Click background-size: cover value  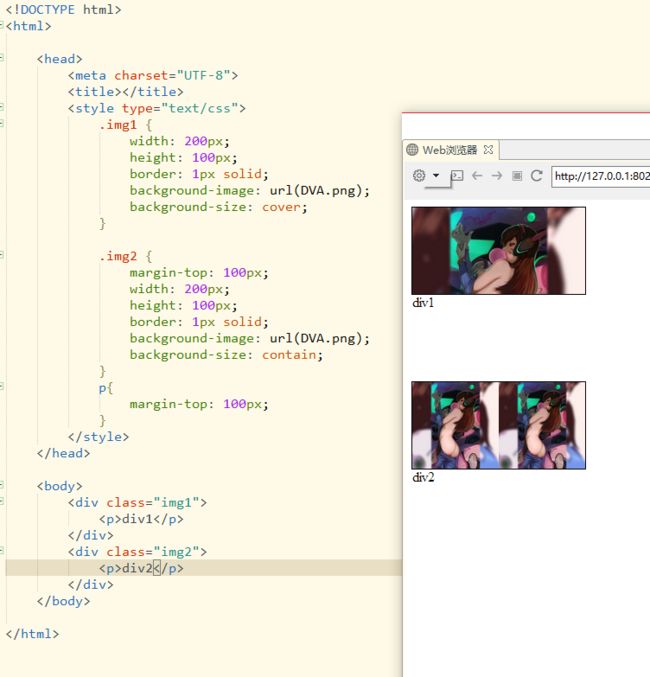coord(280,207)
